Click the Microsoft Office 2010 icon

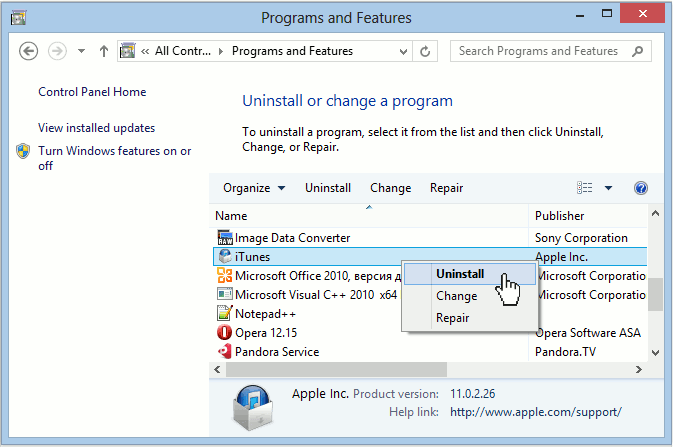(224, 275)
